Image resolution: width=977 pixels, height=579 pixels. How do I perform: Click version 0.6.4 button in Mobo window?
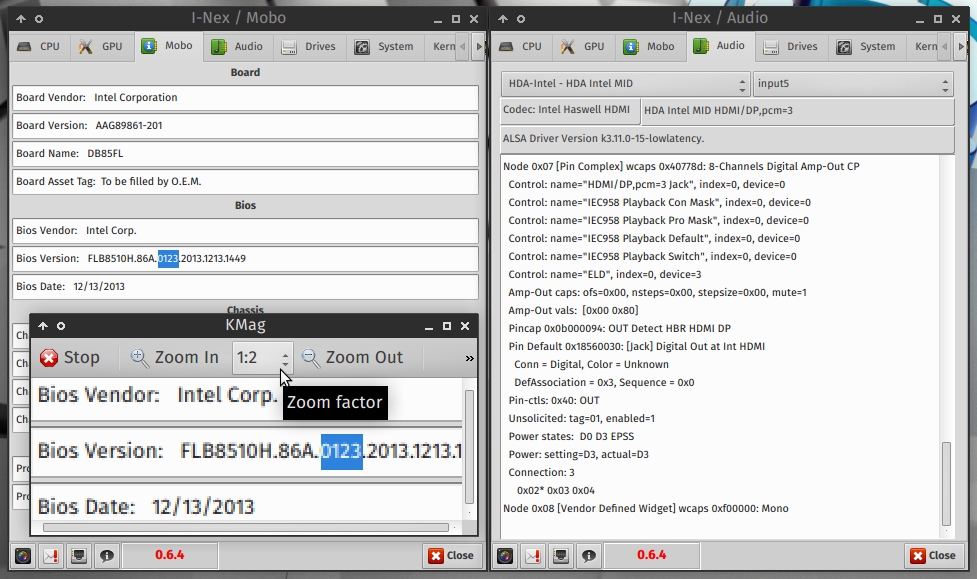169,555
